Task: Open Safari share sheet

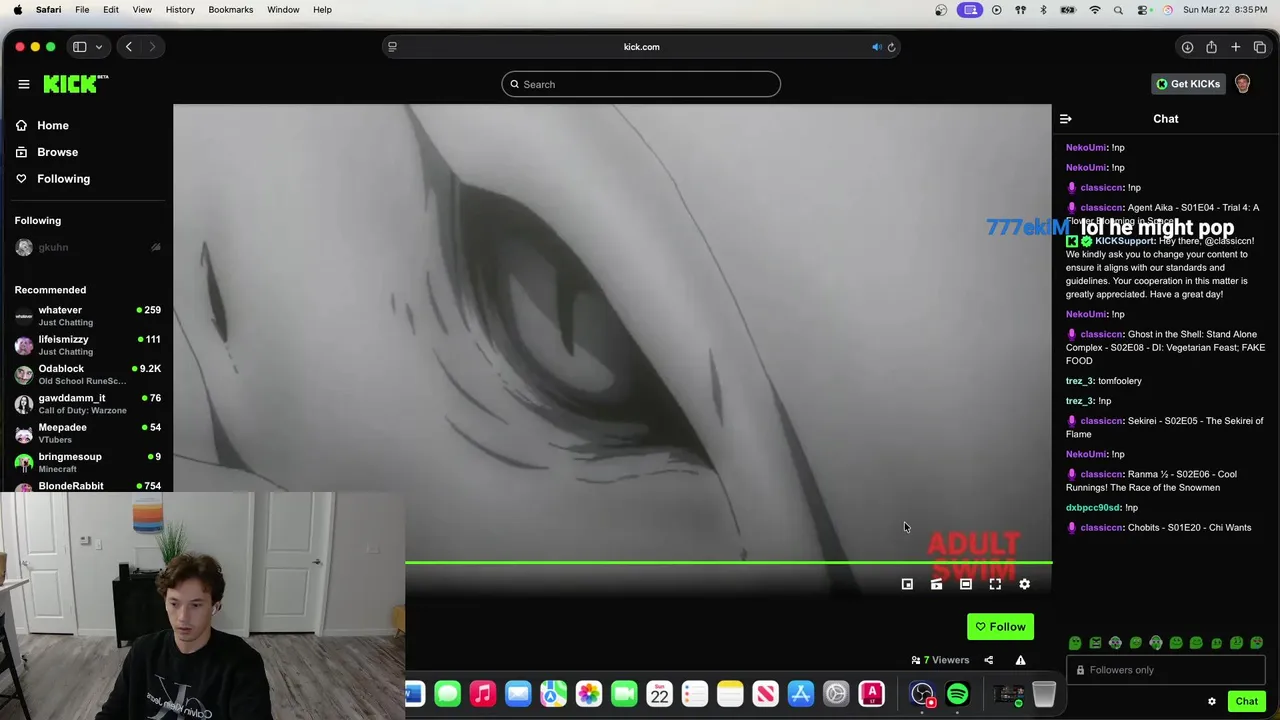Action: 1211,47
